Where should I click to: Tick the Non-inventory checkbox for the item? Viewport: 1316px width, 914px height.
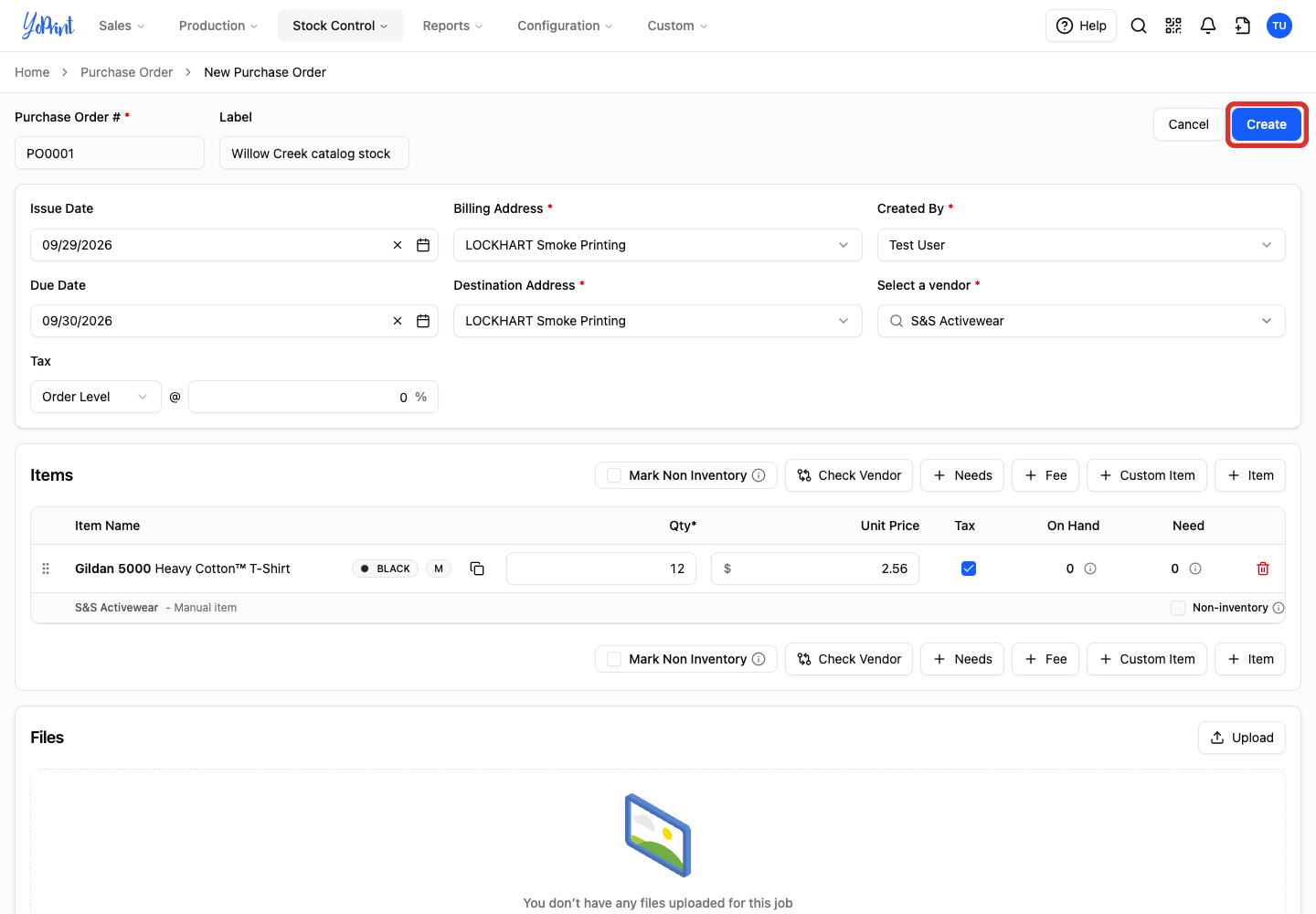(x=1178, y=608)
